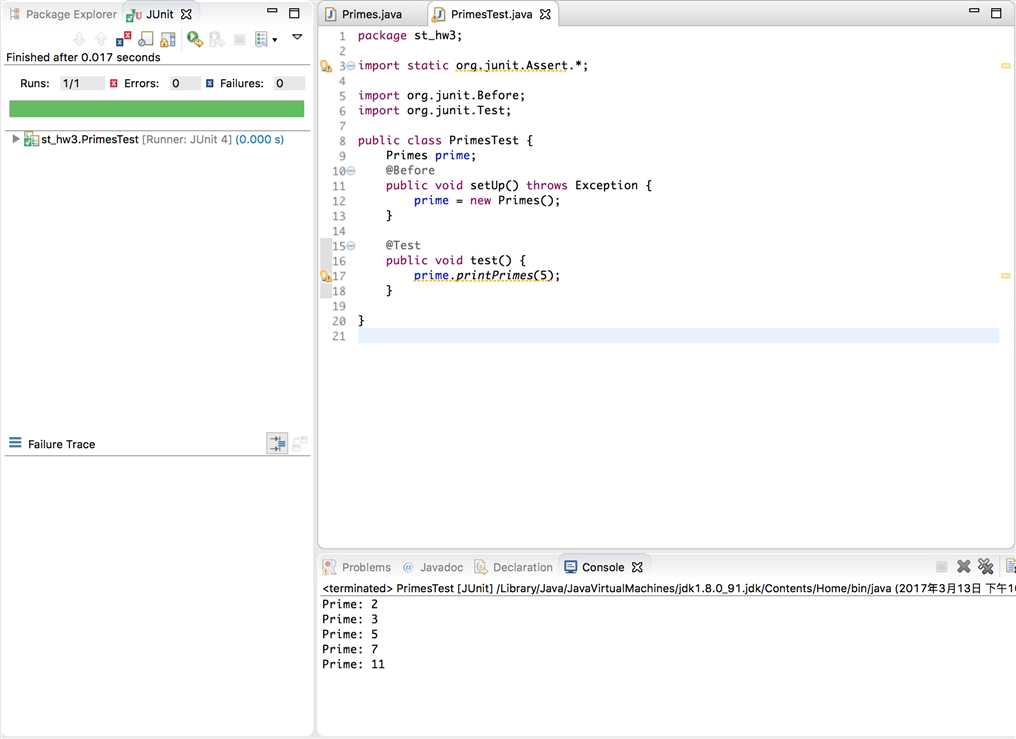This screenshot has width=1016, height=739.
Task: Click the Rerun Failed Tests icon in JUnit toolbar
Action: (217, 40)
